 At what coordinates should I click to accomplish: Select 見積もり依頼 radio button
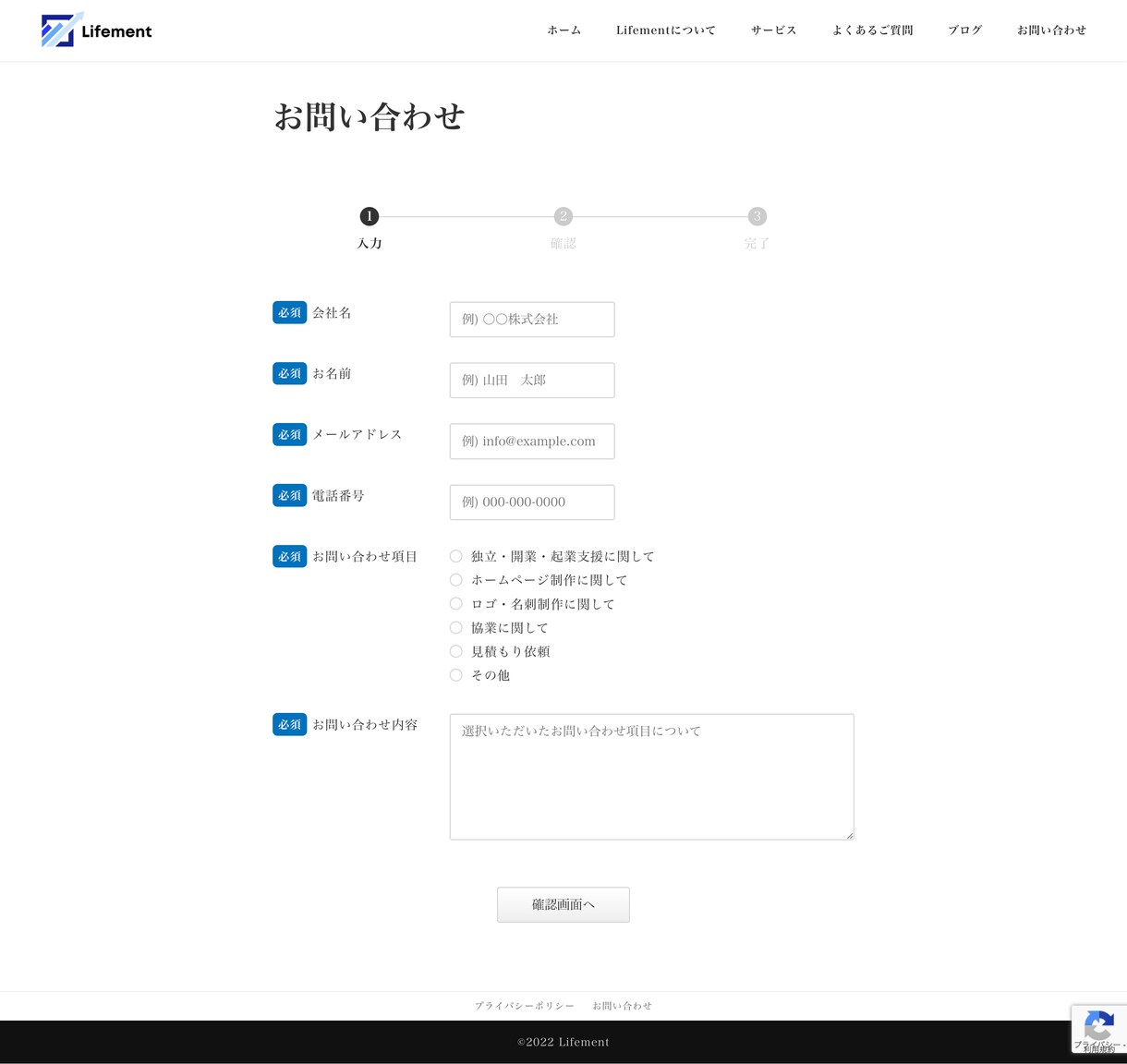[455, 651]
